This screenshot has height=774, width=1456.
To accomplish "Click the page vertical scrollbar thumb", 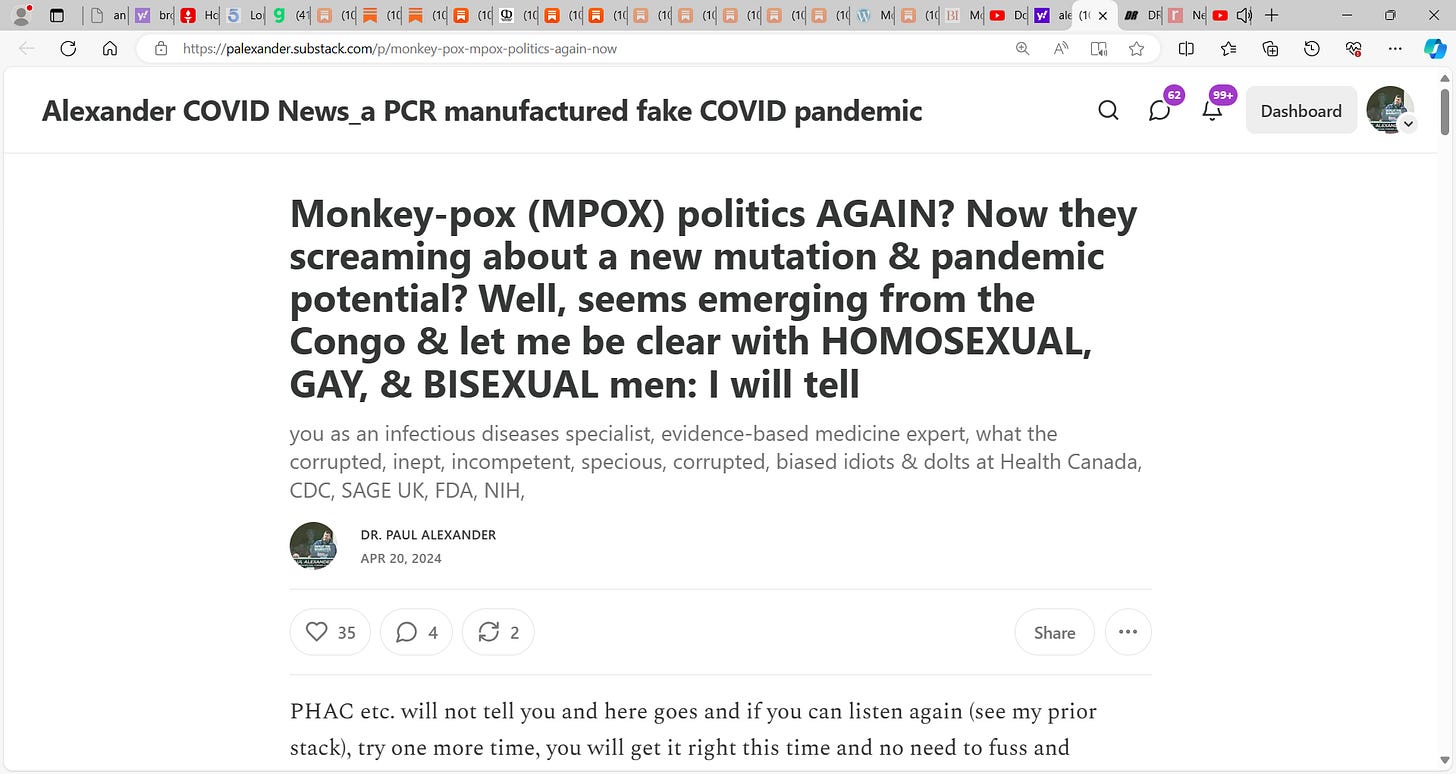I will [x=1445, y=111].
